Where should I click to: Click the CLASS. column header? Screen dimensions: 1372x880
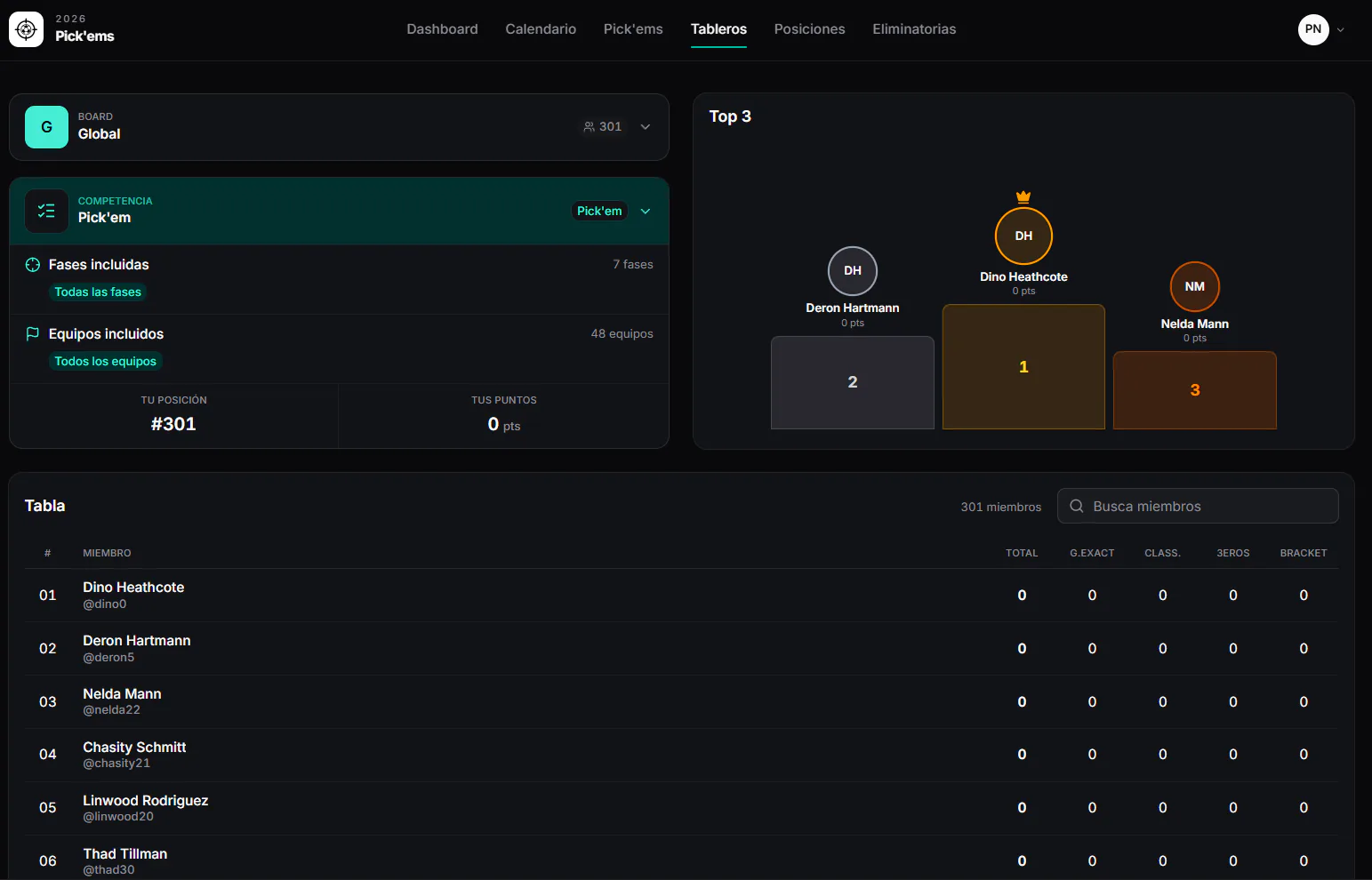(x=1162, y=553)
